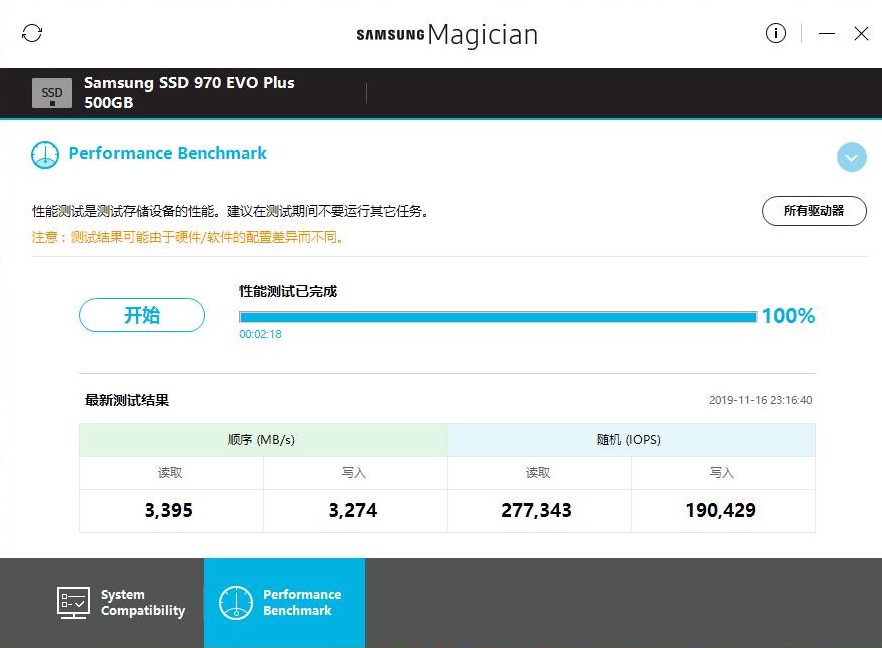This screenshot has width=882, height=648.
Task: Select the Performance Benchmark dial icon in navigation
Action: click(x=237, y=601)
